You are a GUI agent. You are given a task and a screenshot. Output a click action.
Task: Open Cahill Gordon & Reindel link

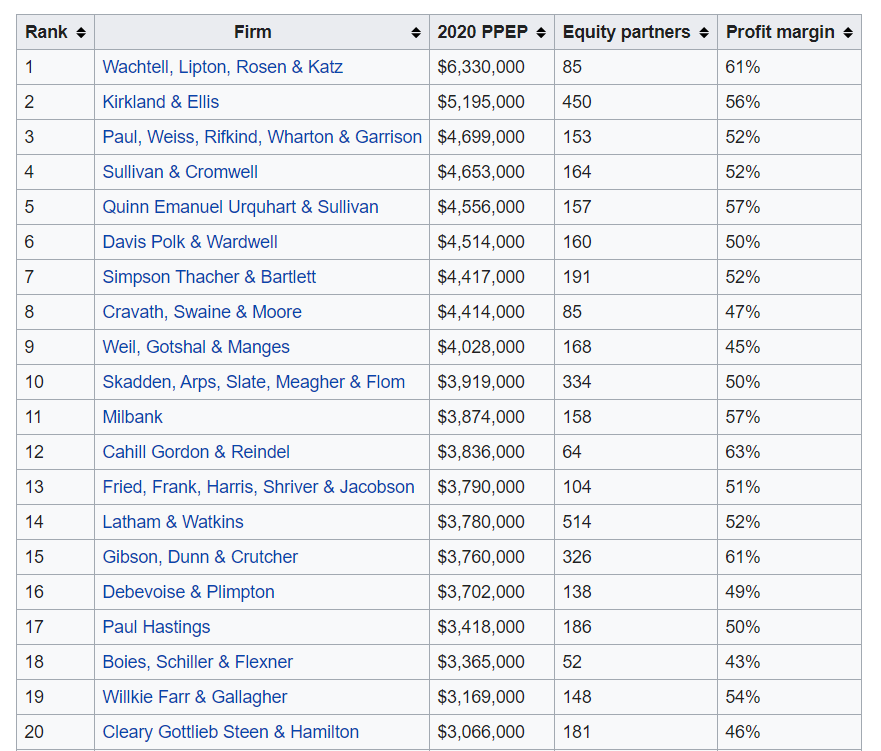coord(196,452)
